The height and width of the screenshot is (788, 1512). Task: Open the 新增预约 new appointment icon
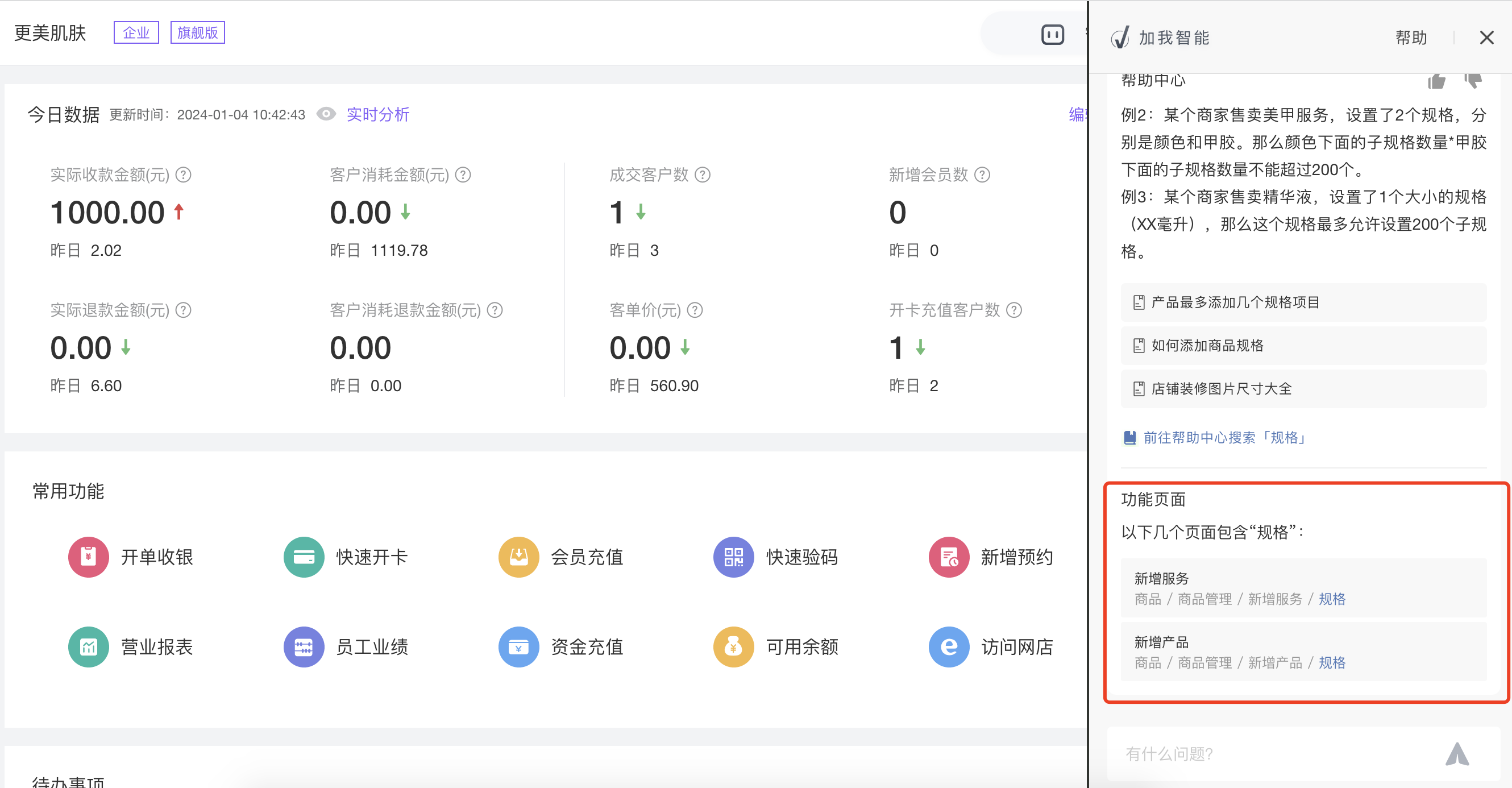949,557
